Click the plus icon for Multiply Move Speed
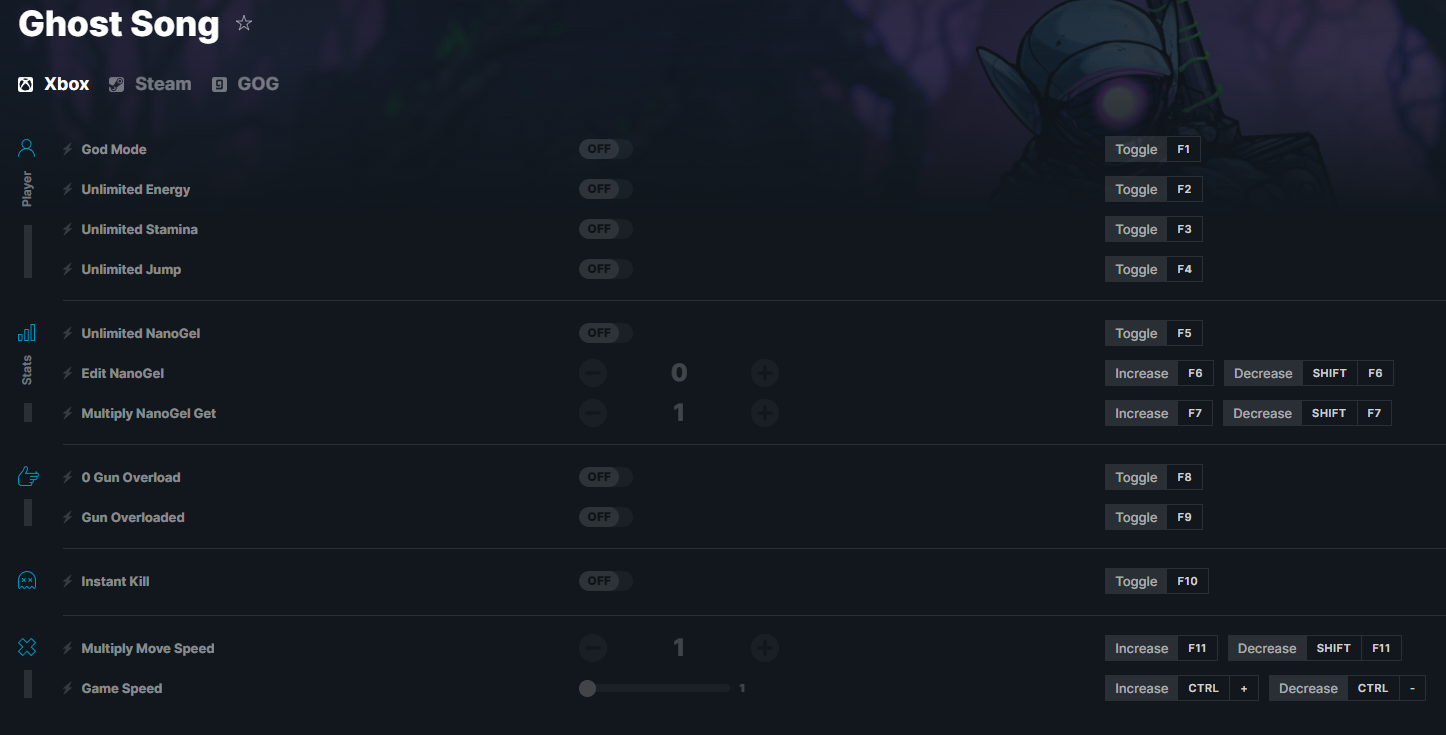 tap(765, 648)
